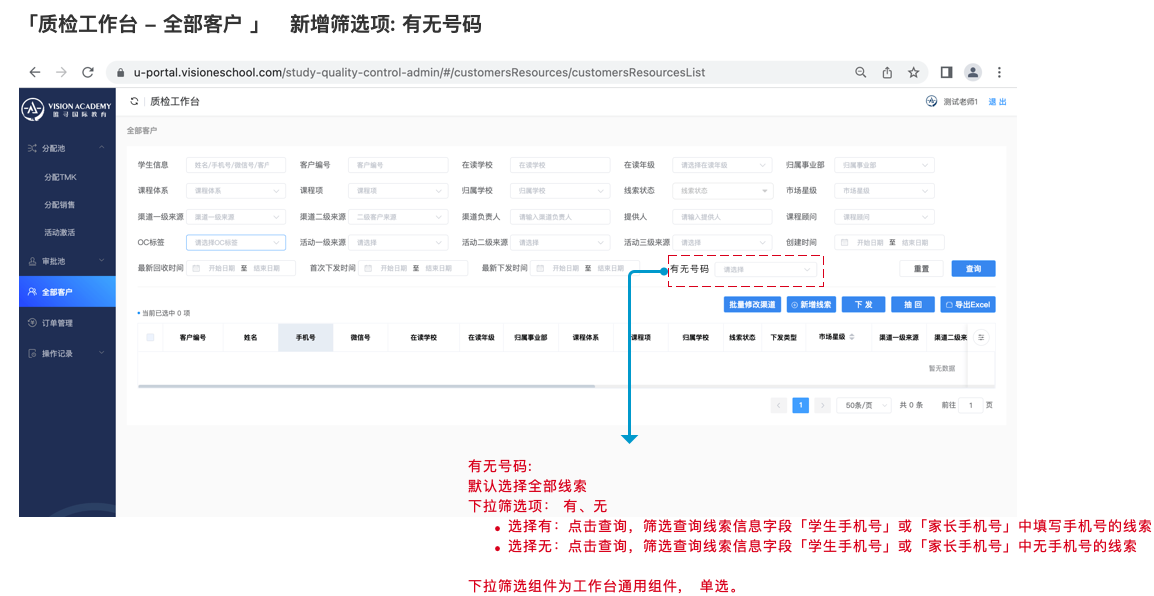
Task: Export results with 导出Excel button
Action: (967, 305)
